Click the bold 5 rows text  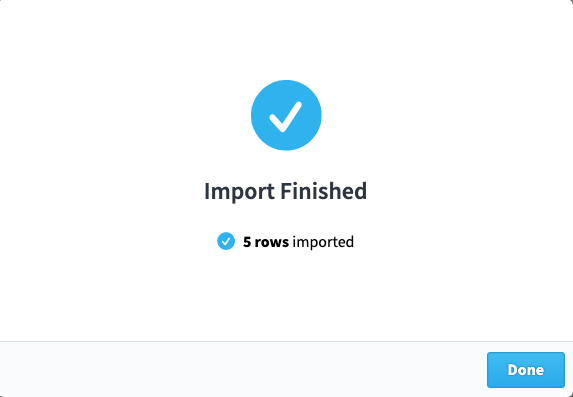[266, 242]
